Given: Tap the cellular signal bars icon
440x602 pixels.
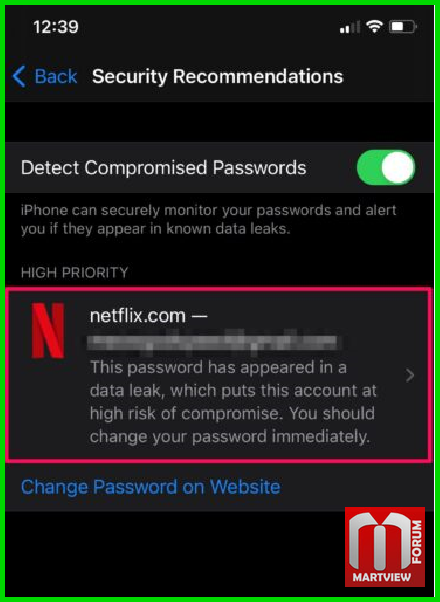Looking at the screenshot, I should coord(350,27).
